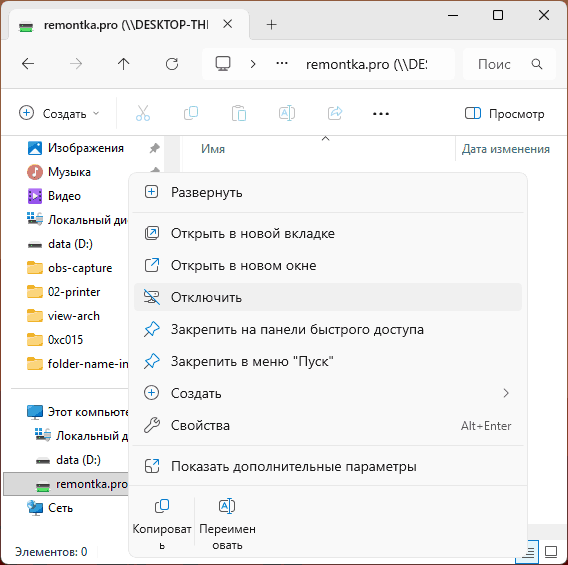This screenshot has height=565, width=568.
Task: Click the Paste toolbar icon
Action: [x=239, y=113]
